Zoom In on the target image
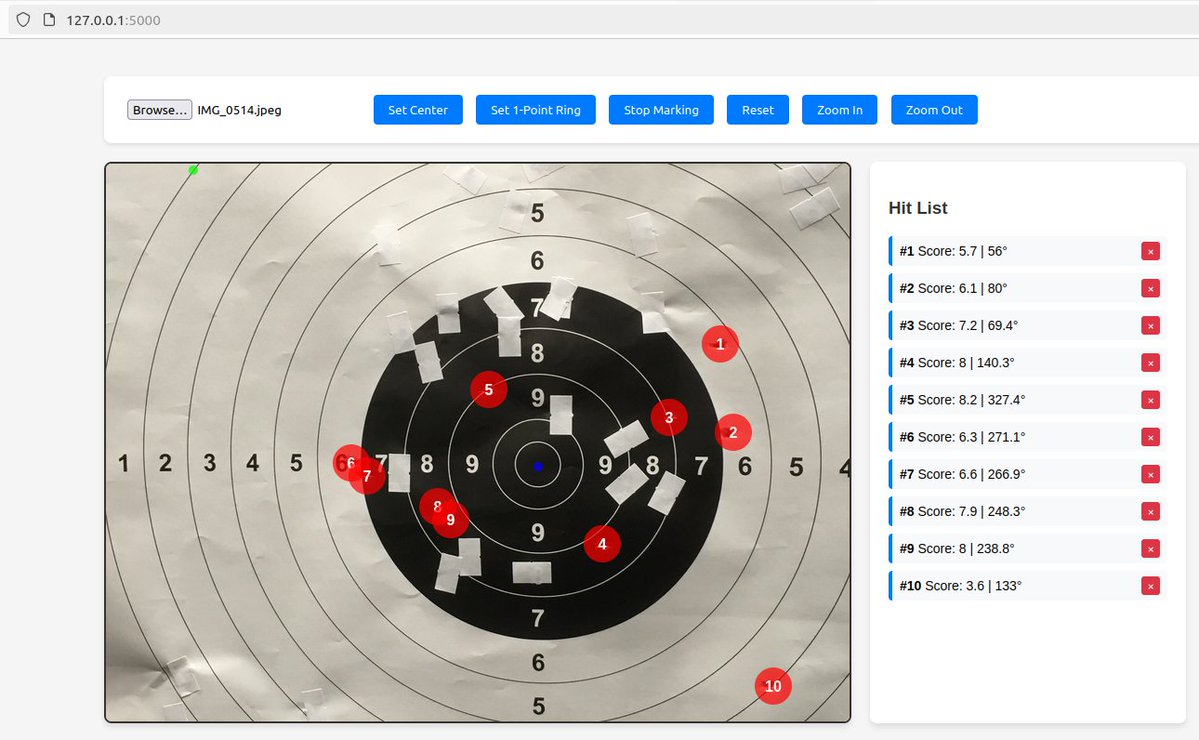 [x=839, y=110]
